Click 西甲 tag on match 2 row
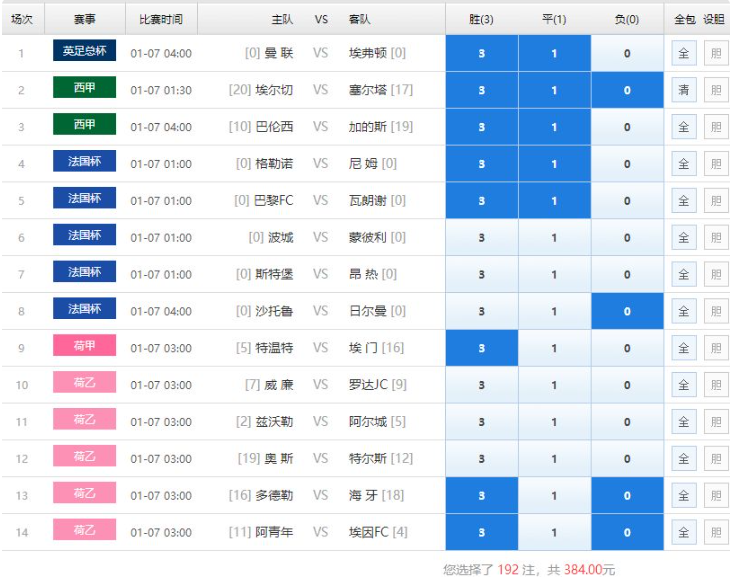 (84, 87)
